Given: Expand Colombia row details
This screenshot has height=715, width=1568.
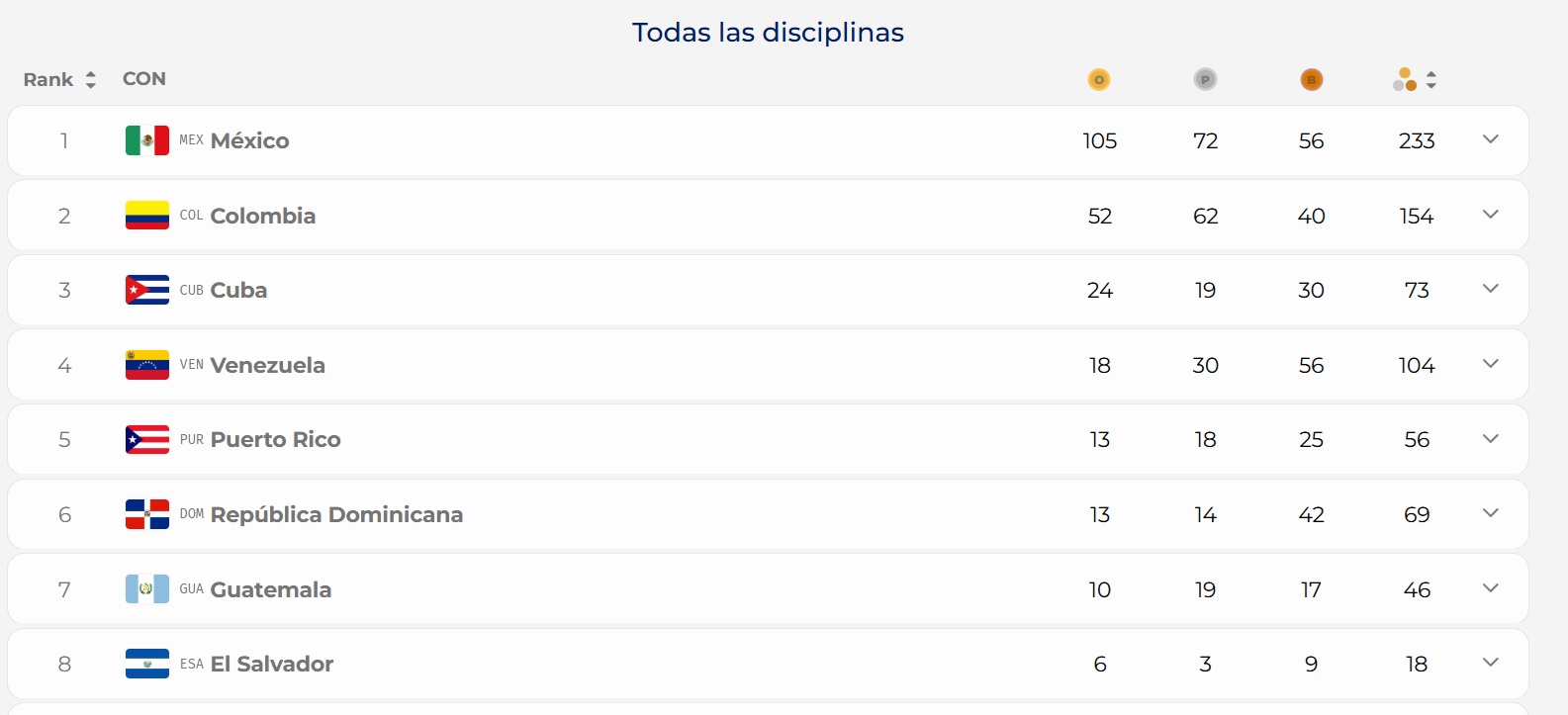Looking at the screenshot, I should pyautogui.click(x=1491, y=215).
